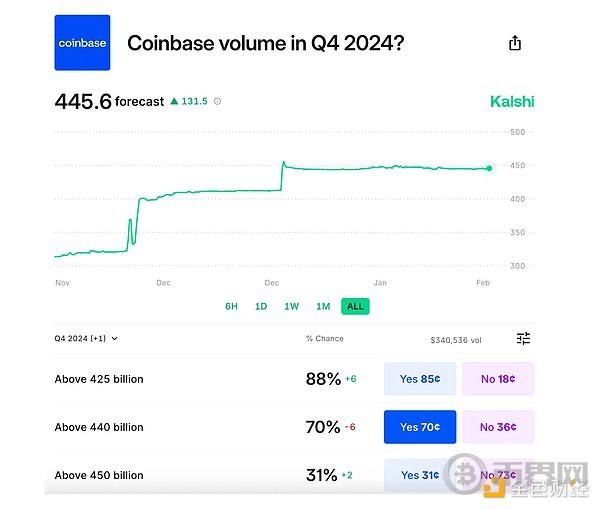Buy Yes 31¢ for Above 450 billion
Image resolution: width=600 pixels, height=509 pixels.
420,475
